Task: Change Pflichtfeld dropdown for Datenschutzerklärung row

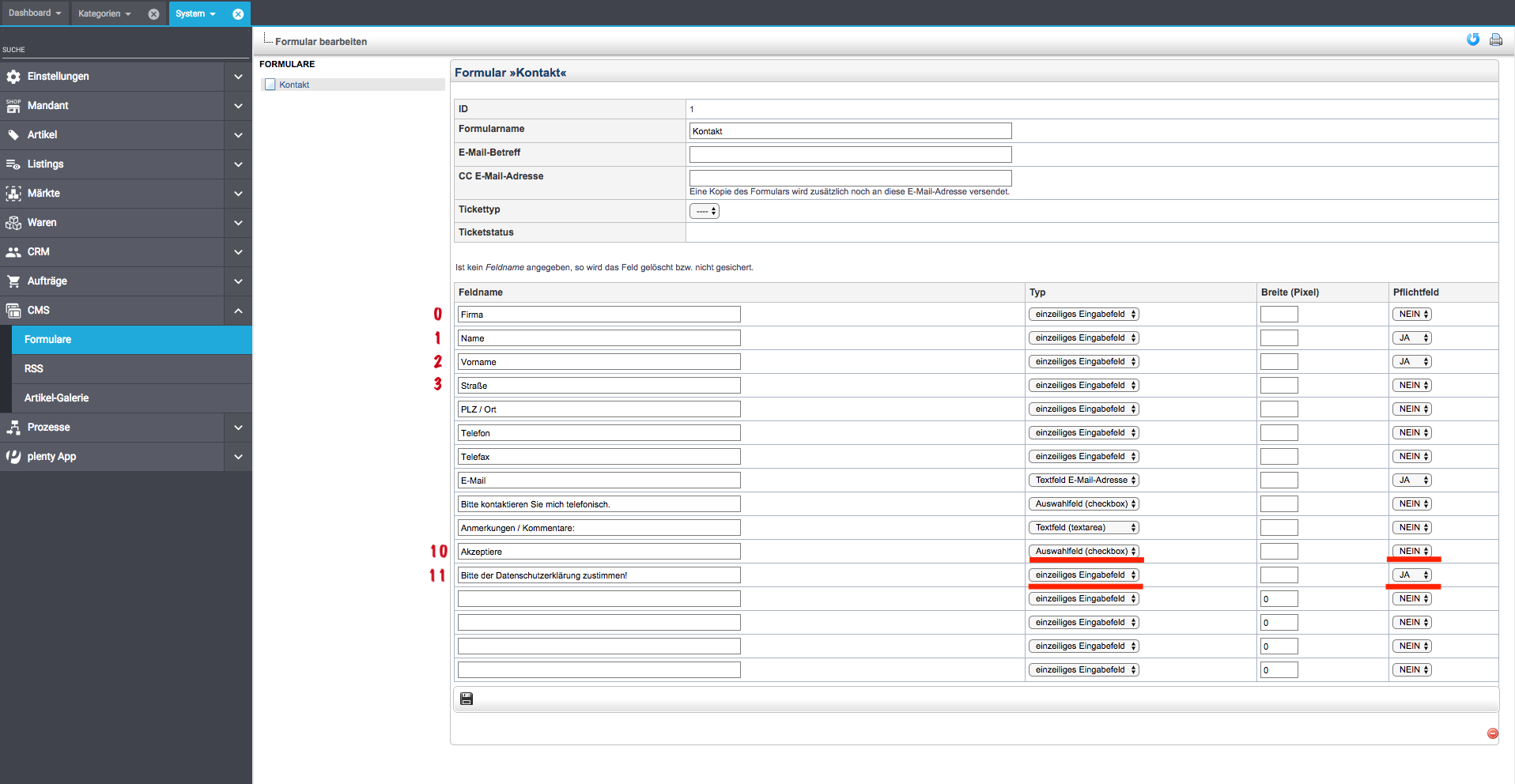Action: pyautogui.click(x=1412, y=575)
